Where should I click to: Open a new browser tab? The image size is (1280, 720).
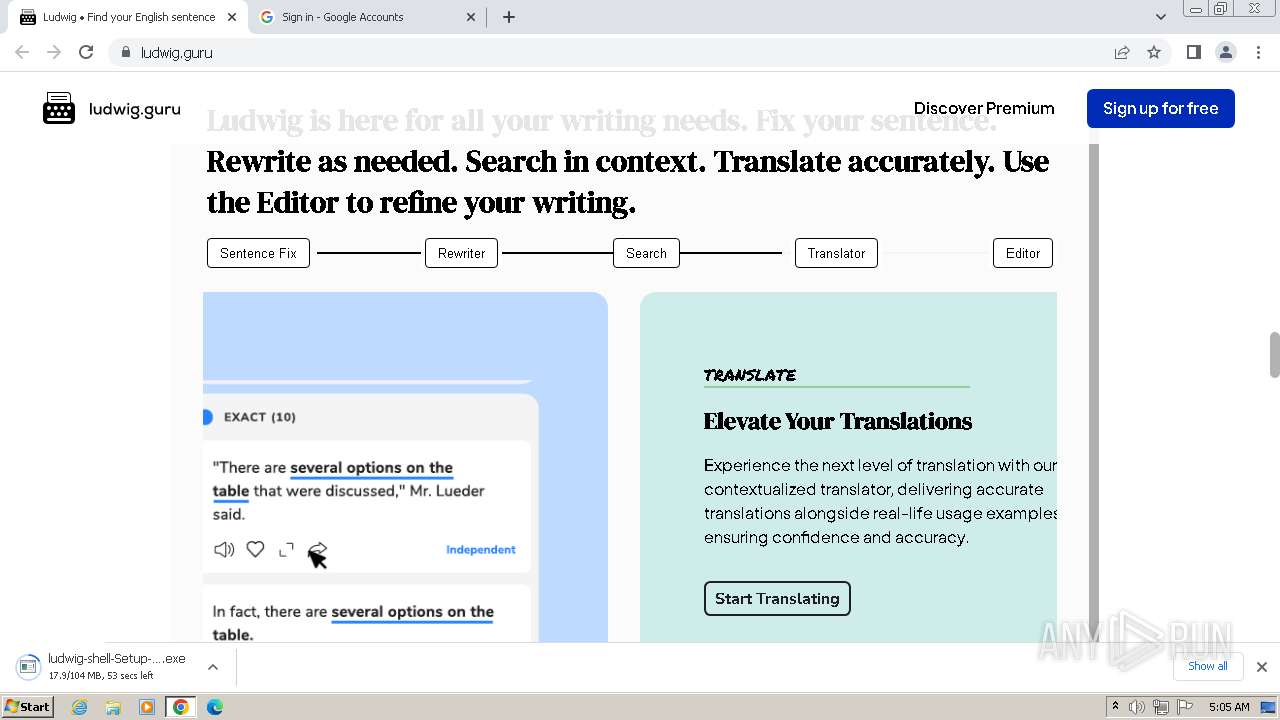pyautogui.click(x=508, y=17)
